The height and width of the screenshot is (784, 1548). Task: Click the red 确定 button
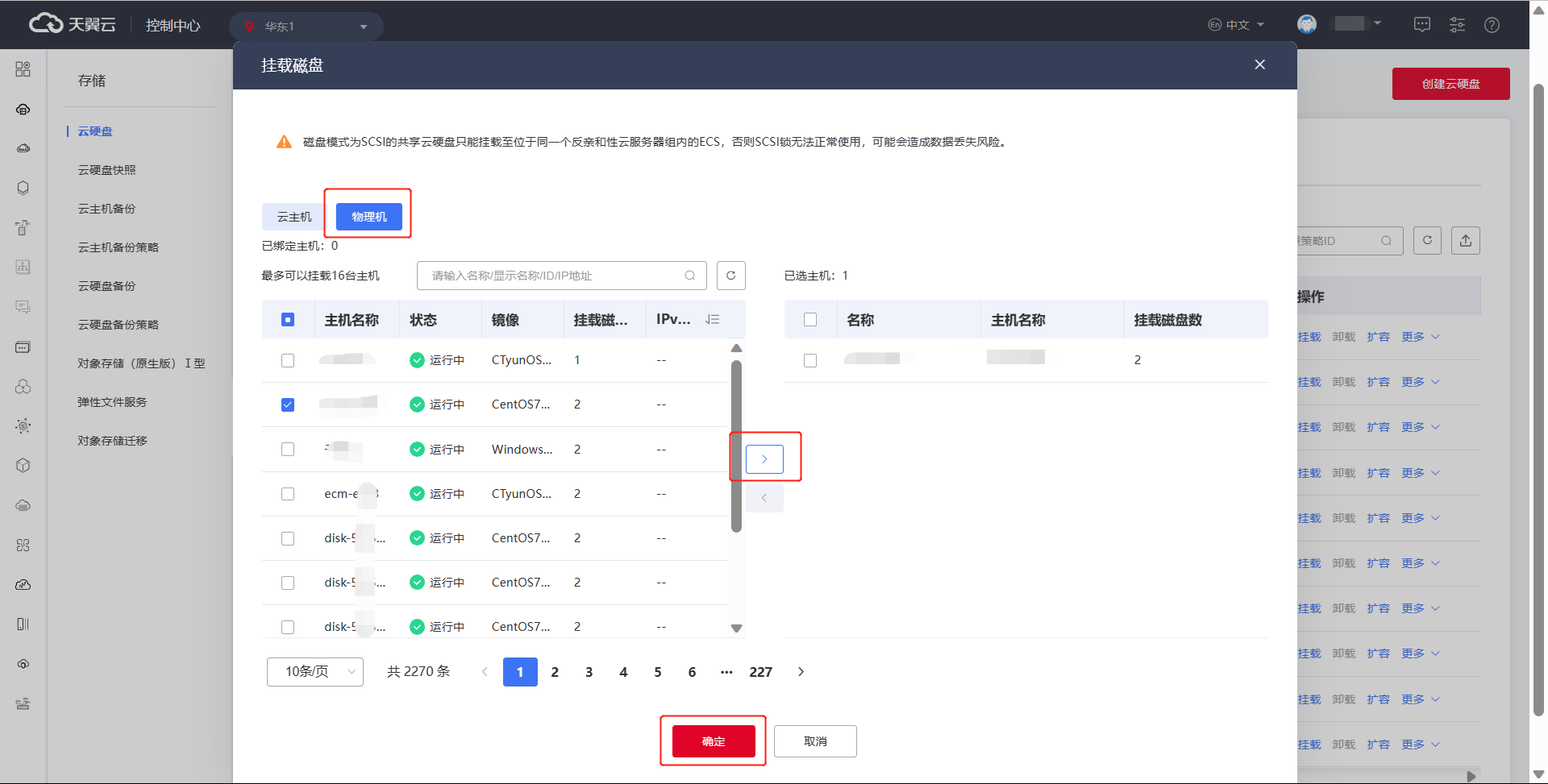714,741
